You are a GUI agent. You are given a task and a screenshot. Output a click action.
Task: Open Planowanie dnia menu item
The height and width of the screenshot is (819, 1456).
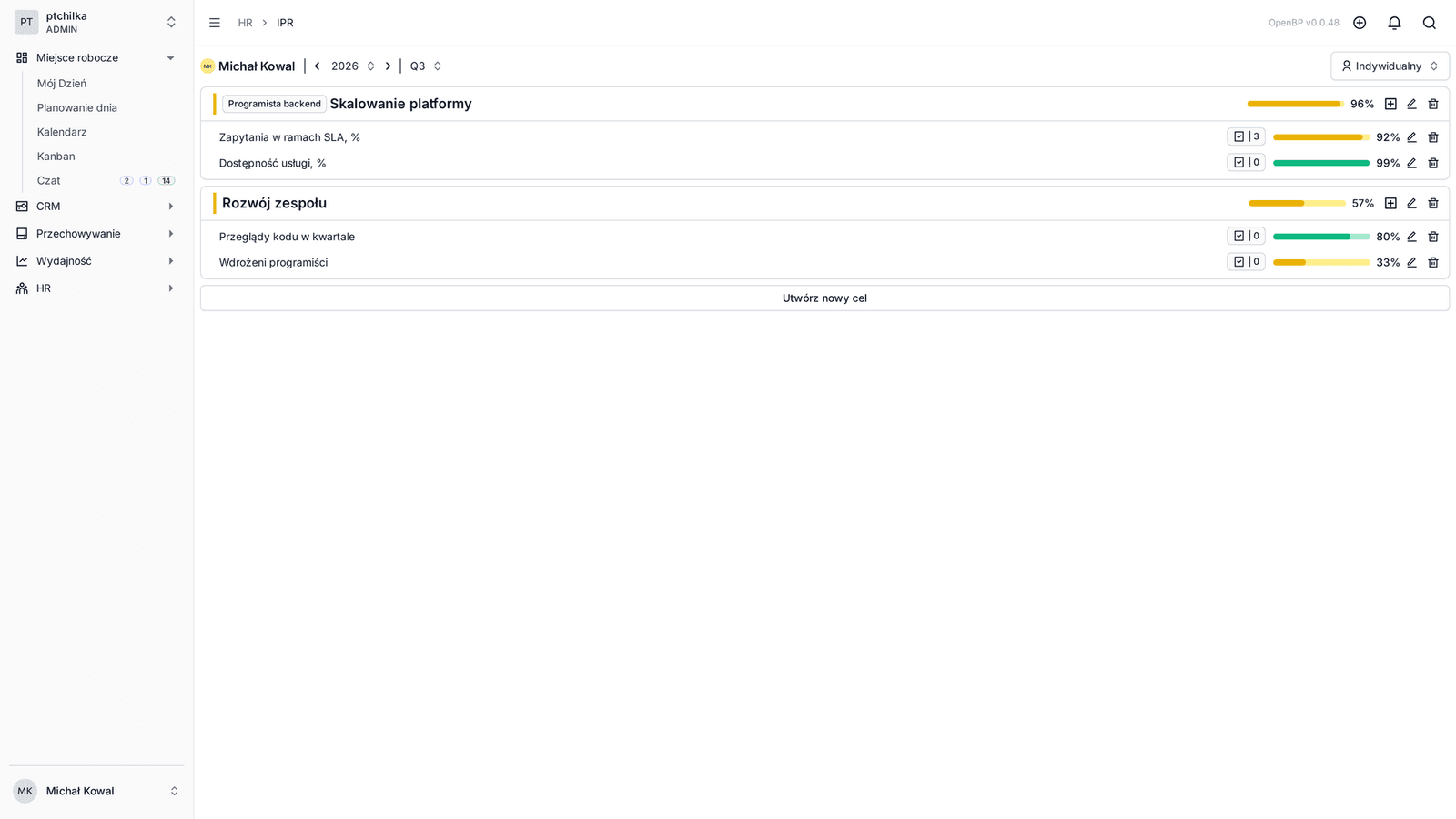coord(77,107)
